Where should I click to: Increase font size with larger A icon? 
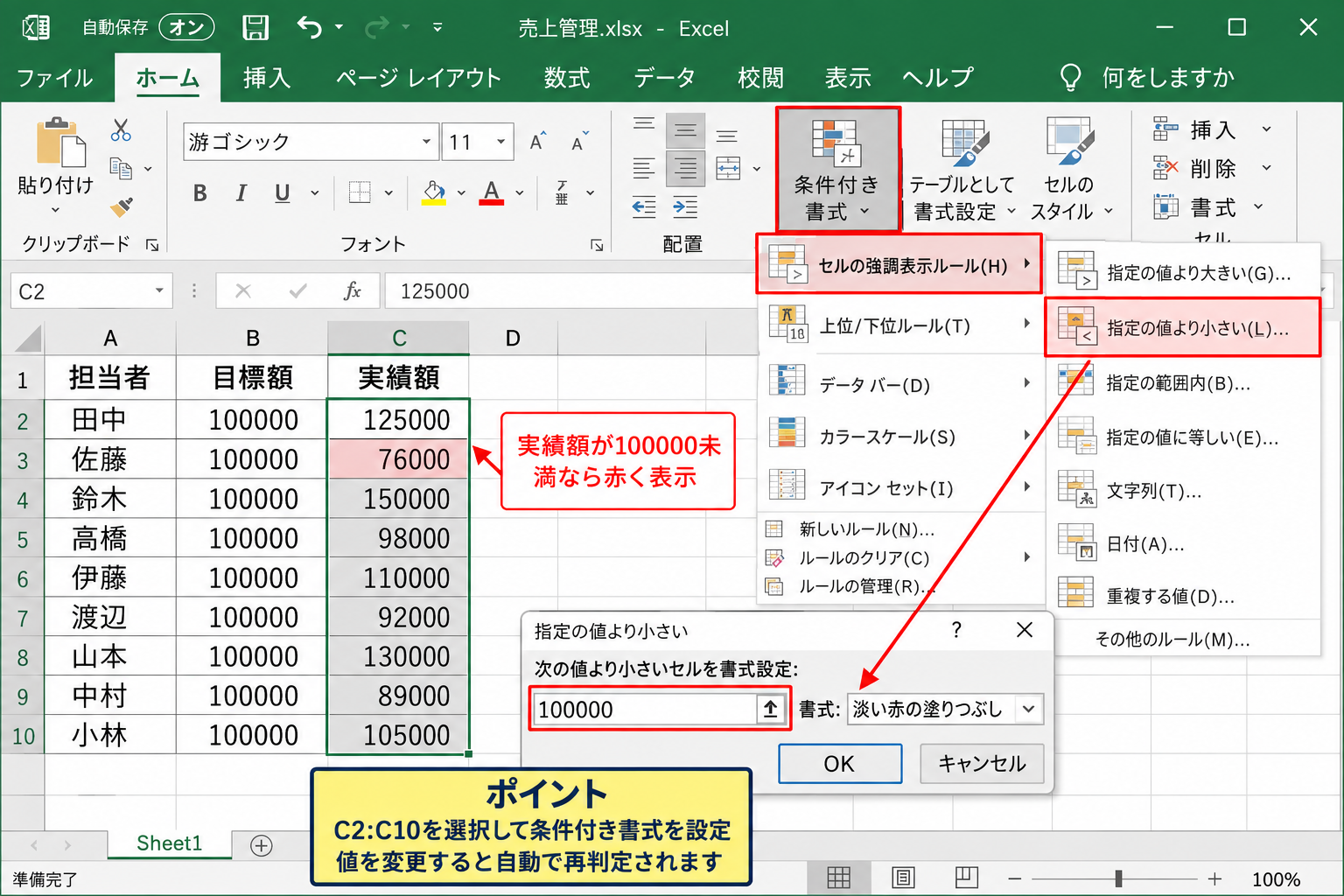(538, 141)
